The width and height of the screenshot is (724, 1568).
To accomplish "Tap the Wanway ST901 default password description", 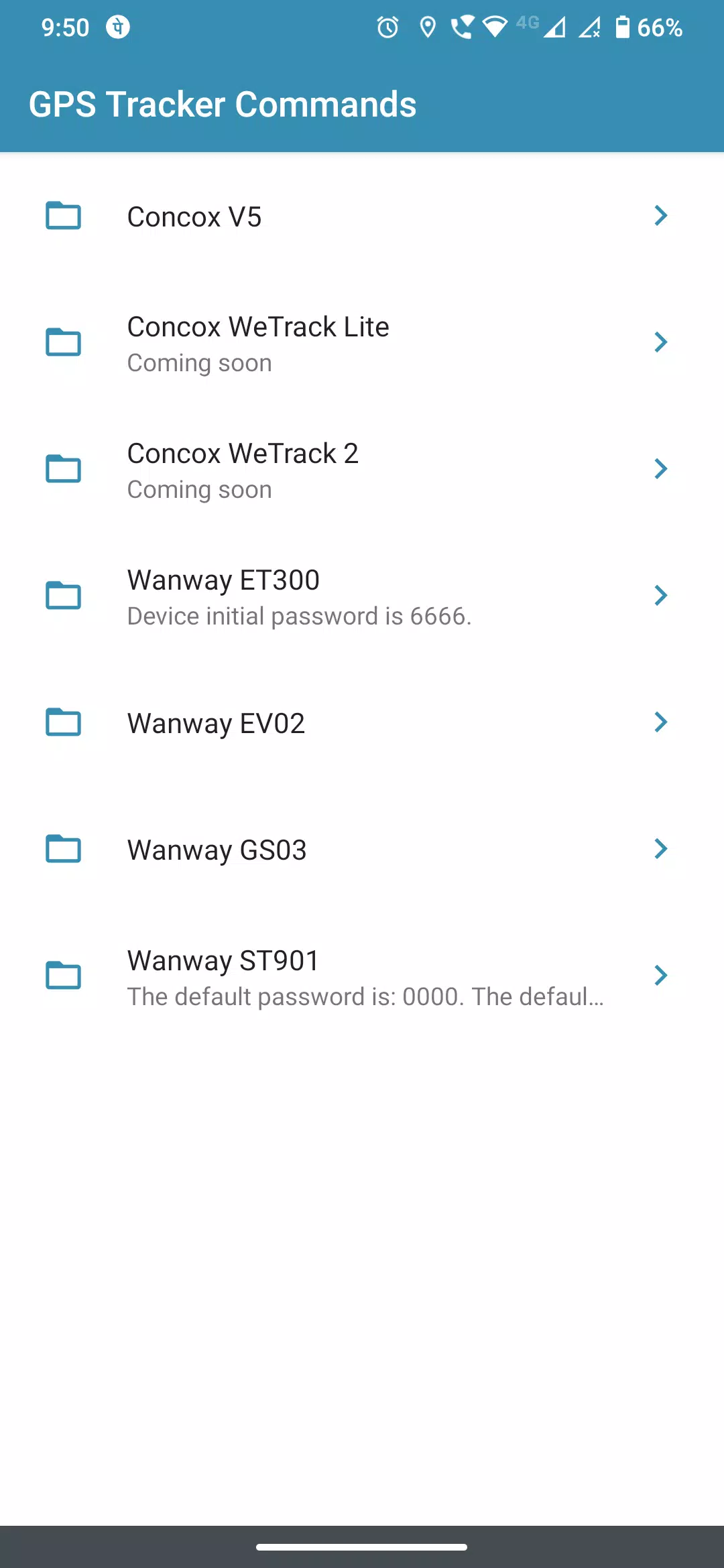I will coord(365,997).
